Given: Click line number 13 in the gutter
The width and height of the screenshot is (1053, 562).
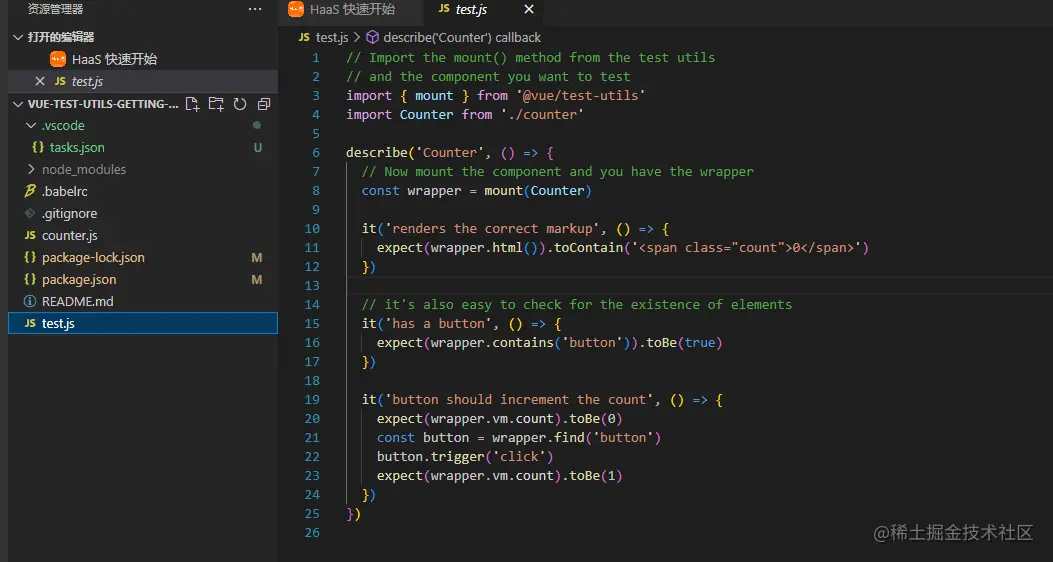Looking at the screenshot, I should click(312, 285).
